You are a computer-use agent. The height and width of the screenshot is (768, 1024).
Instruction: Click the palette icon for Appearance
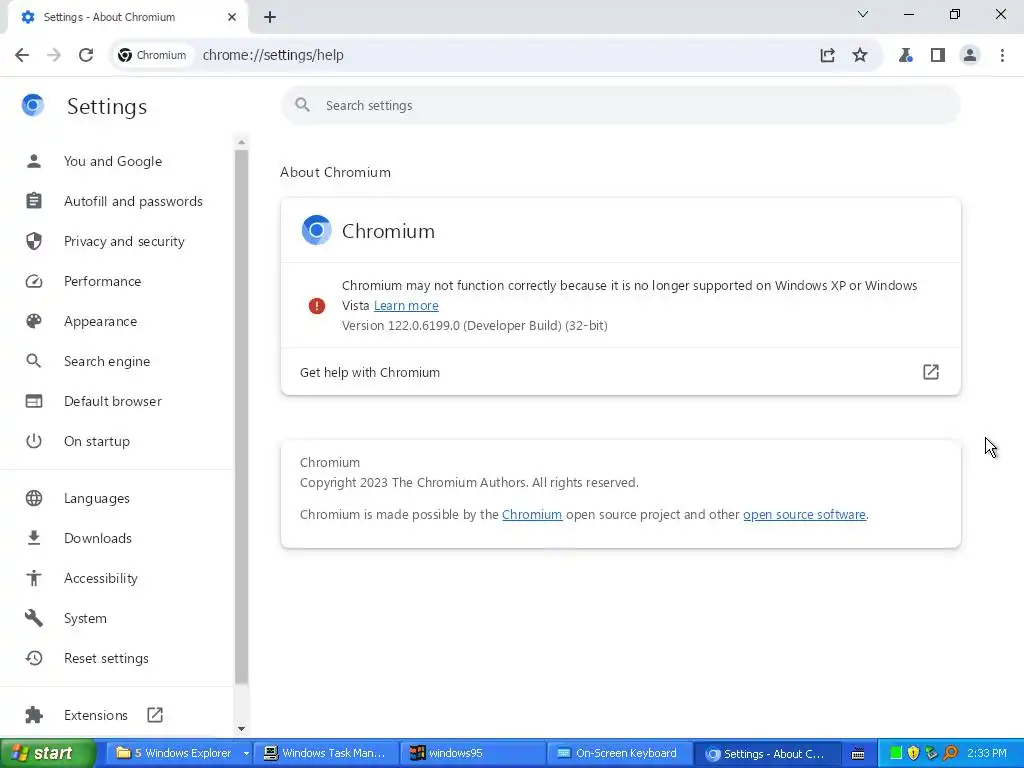point(34,321)
